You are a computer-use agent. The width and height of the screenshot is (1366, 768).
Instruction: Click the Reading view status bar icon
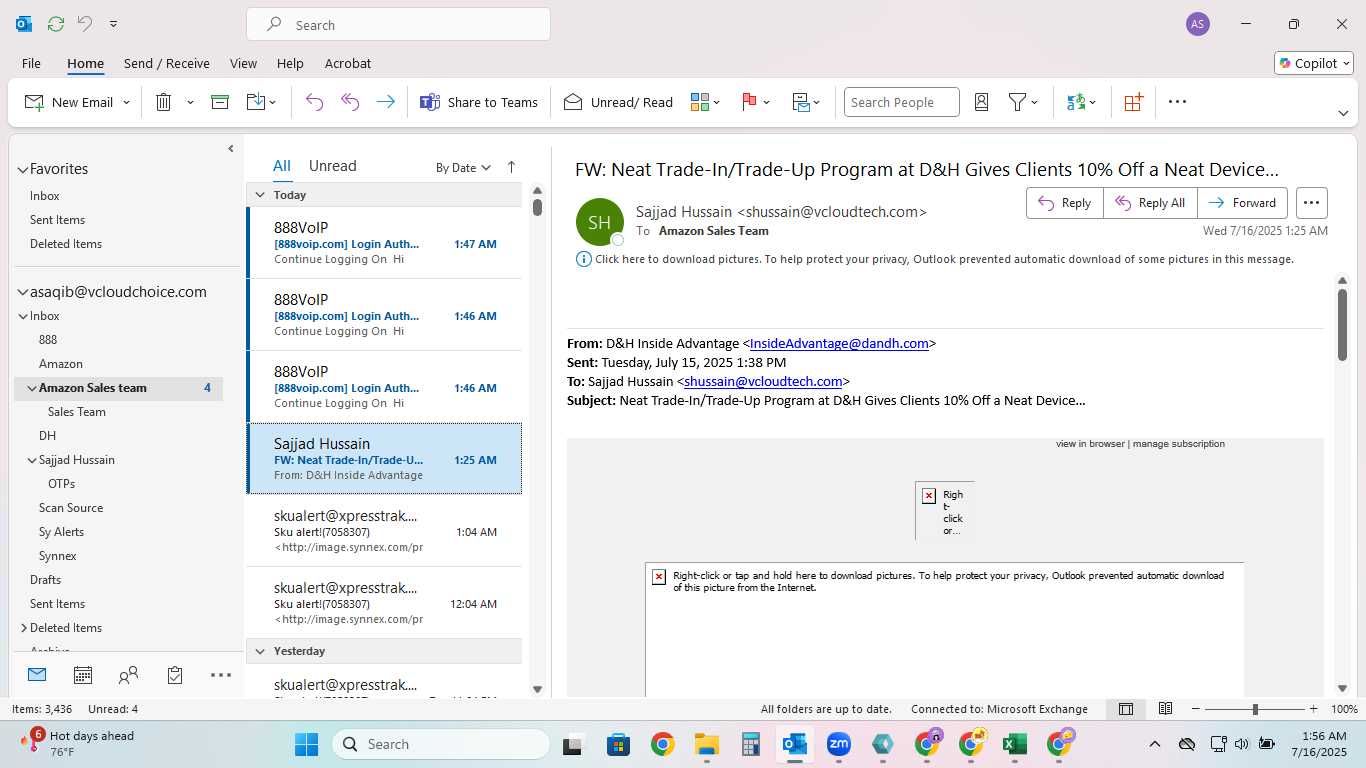pyautogui.click(x=1165, y=709)
